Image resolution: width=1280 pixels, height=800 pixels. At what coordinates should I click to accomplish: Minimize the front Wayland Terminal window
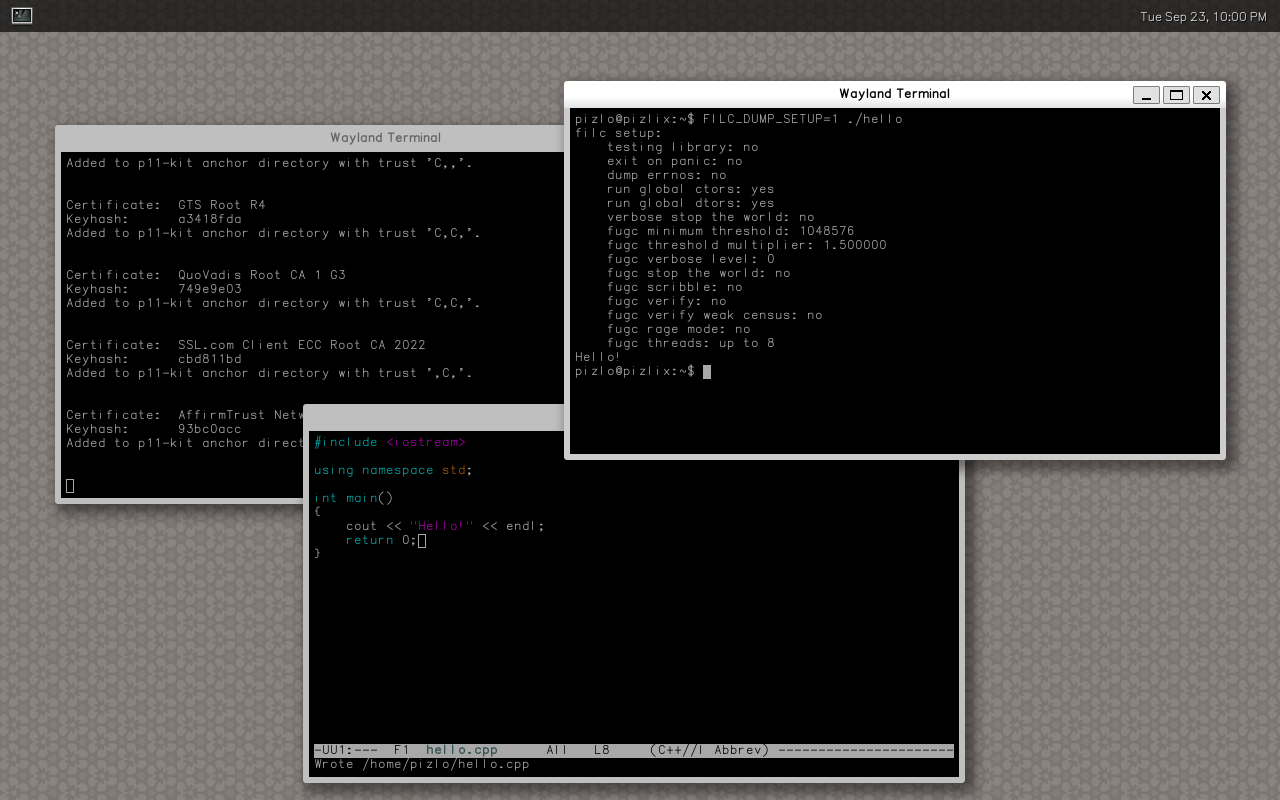point(1146,95)
